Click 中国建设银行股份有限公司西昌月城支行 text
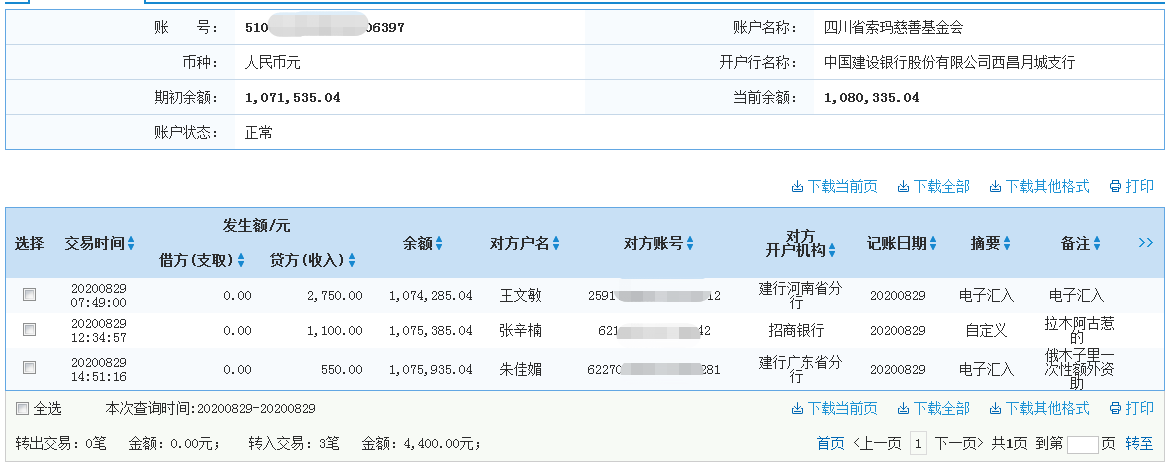1167x467 pixels. point(950,63)
